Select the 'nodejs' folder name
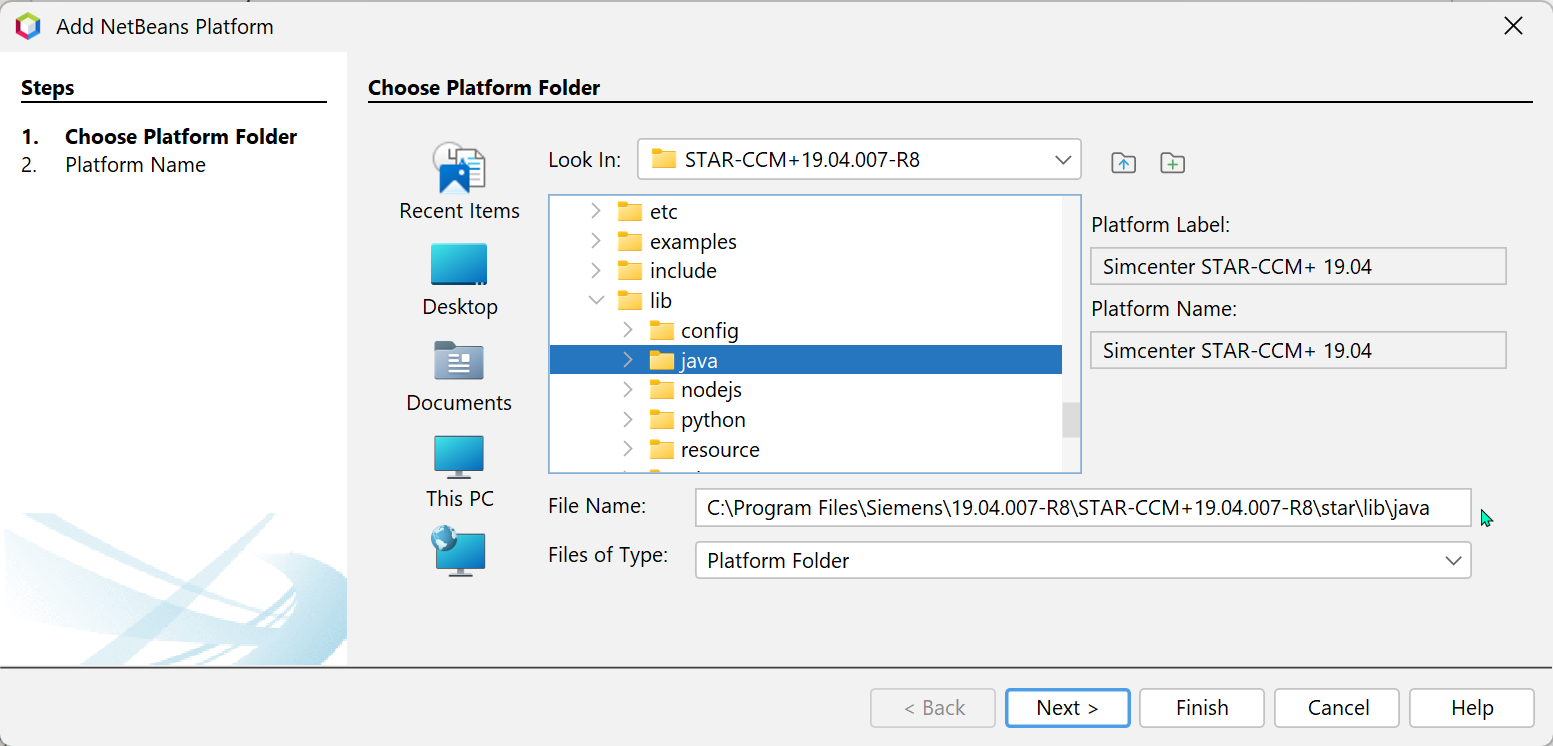 point(711,390)
